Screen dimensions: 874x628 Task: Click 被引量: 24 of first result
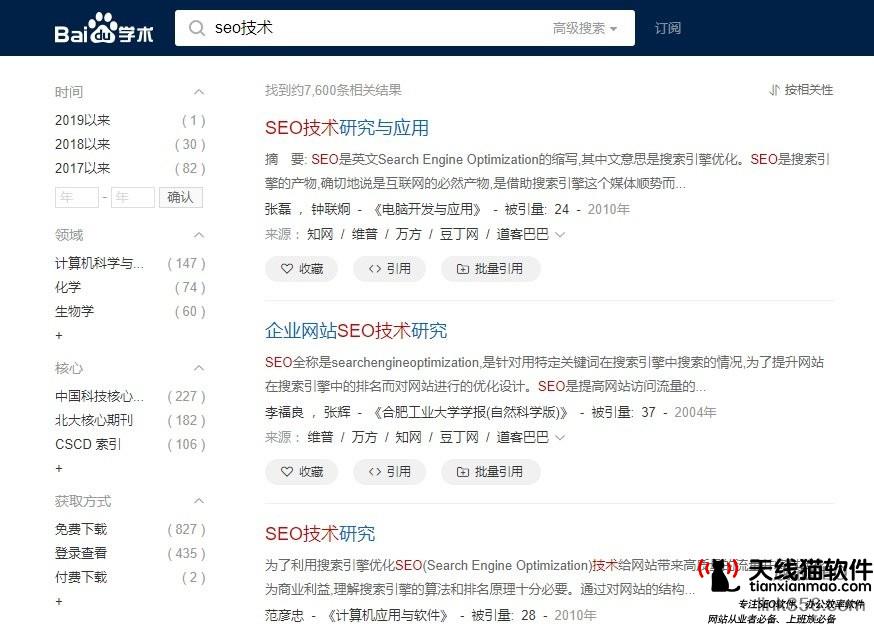[536, 210]
